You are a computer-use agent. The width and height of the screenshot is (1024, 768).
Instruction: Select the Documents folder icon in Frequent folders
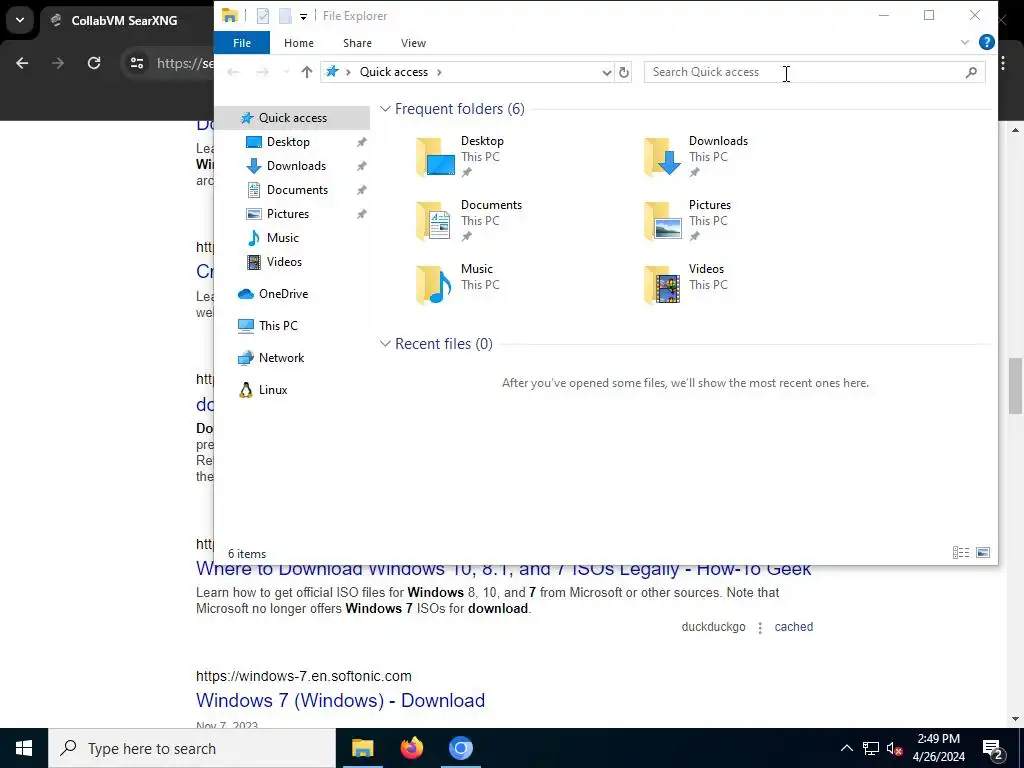[x=436, y=221]
